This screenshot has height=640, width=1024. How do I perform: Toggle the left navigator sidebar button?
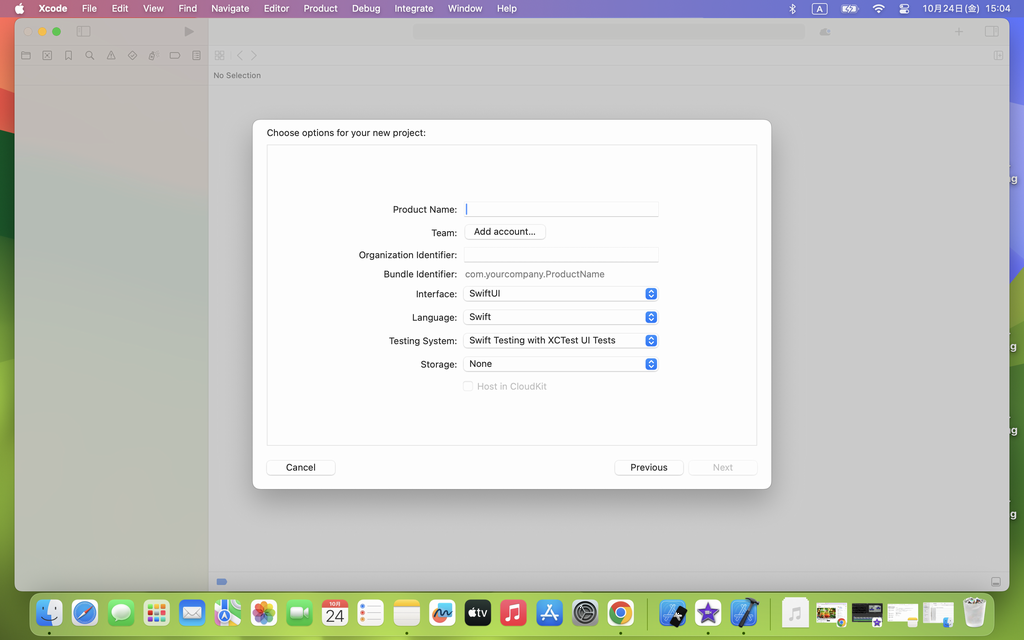click(84, 32)
